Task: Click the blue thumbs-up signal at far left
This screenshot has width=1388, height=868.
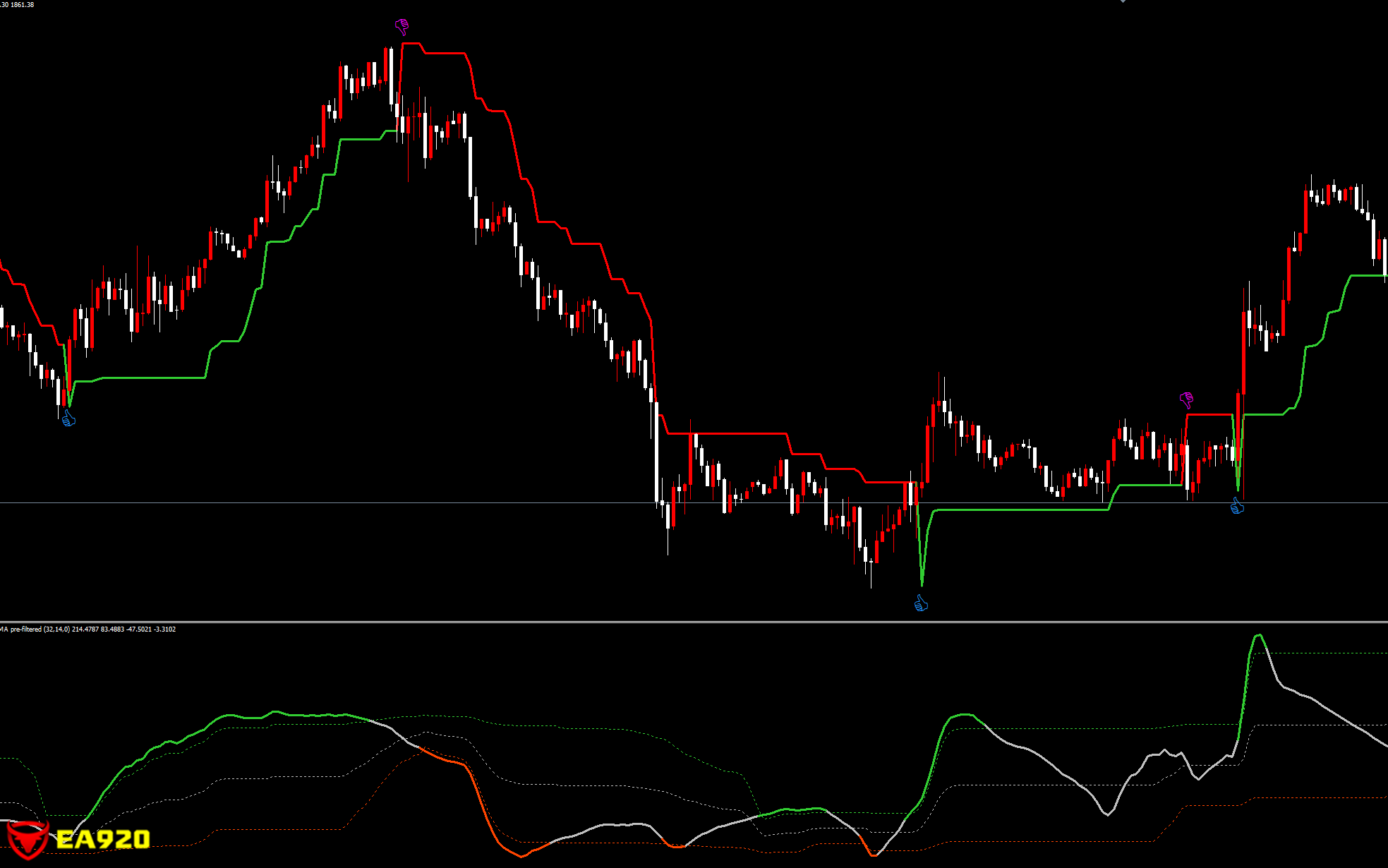Action: click(68, 419)
